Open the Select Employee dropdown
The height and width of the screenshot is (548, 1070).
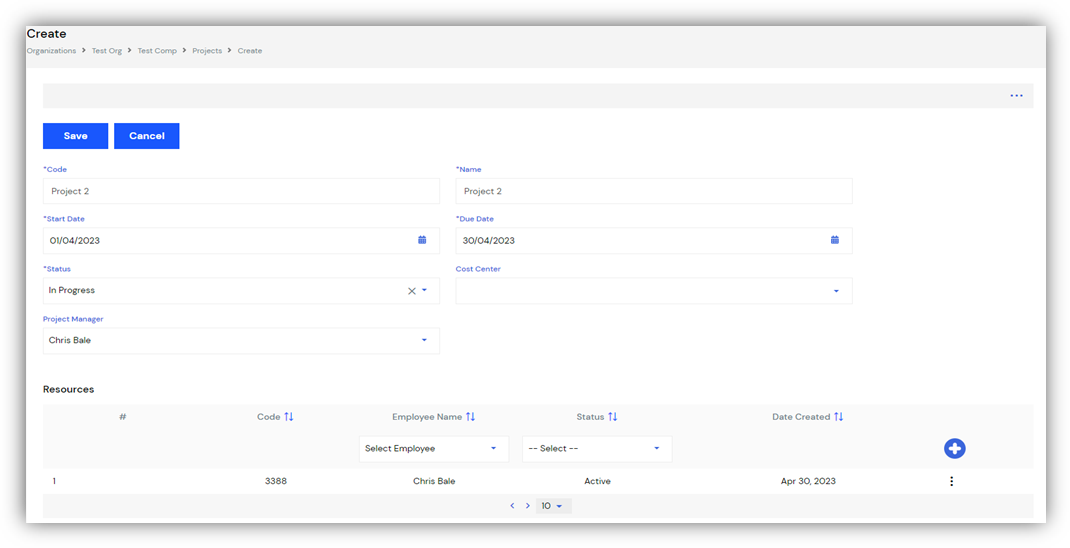click(434, 449)
